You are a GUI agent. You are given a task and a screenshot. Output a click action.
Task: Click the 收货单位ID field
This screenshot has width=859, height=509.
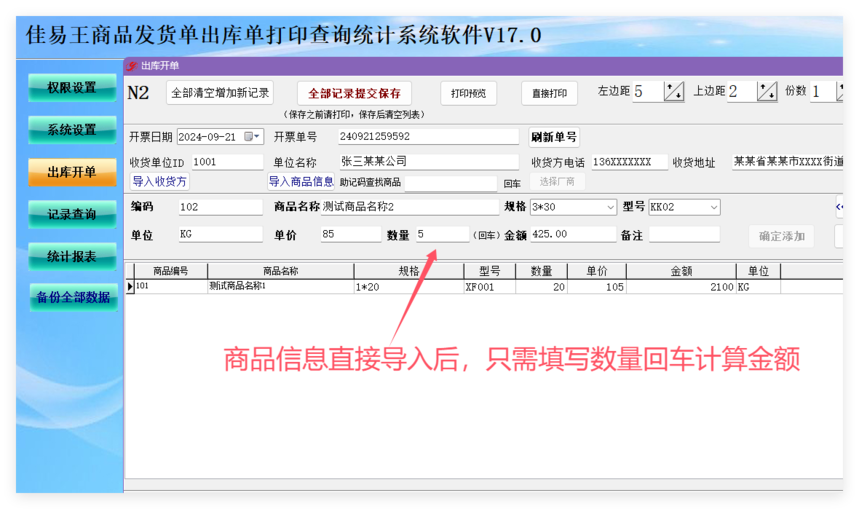(227, 162)
